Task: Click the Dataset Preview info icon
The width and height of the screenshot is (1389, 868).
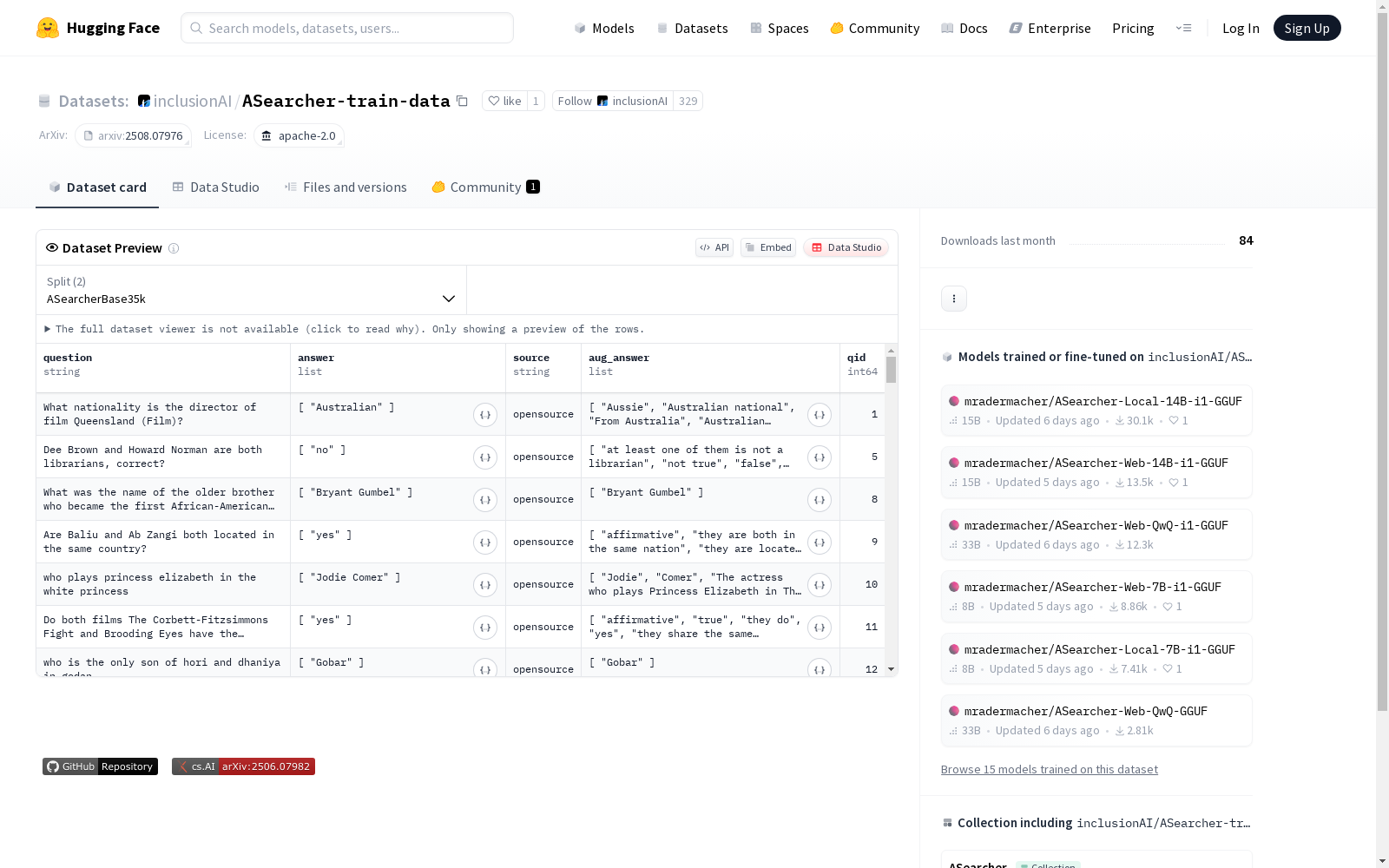Action: click(174, 248)
